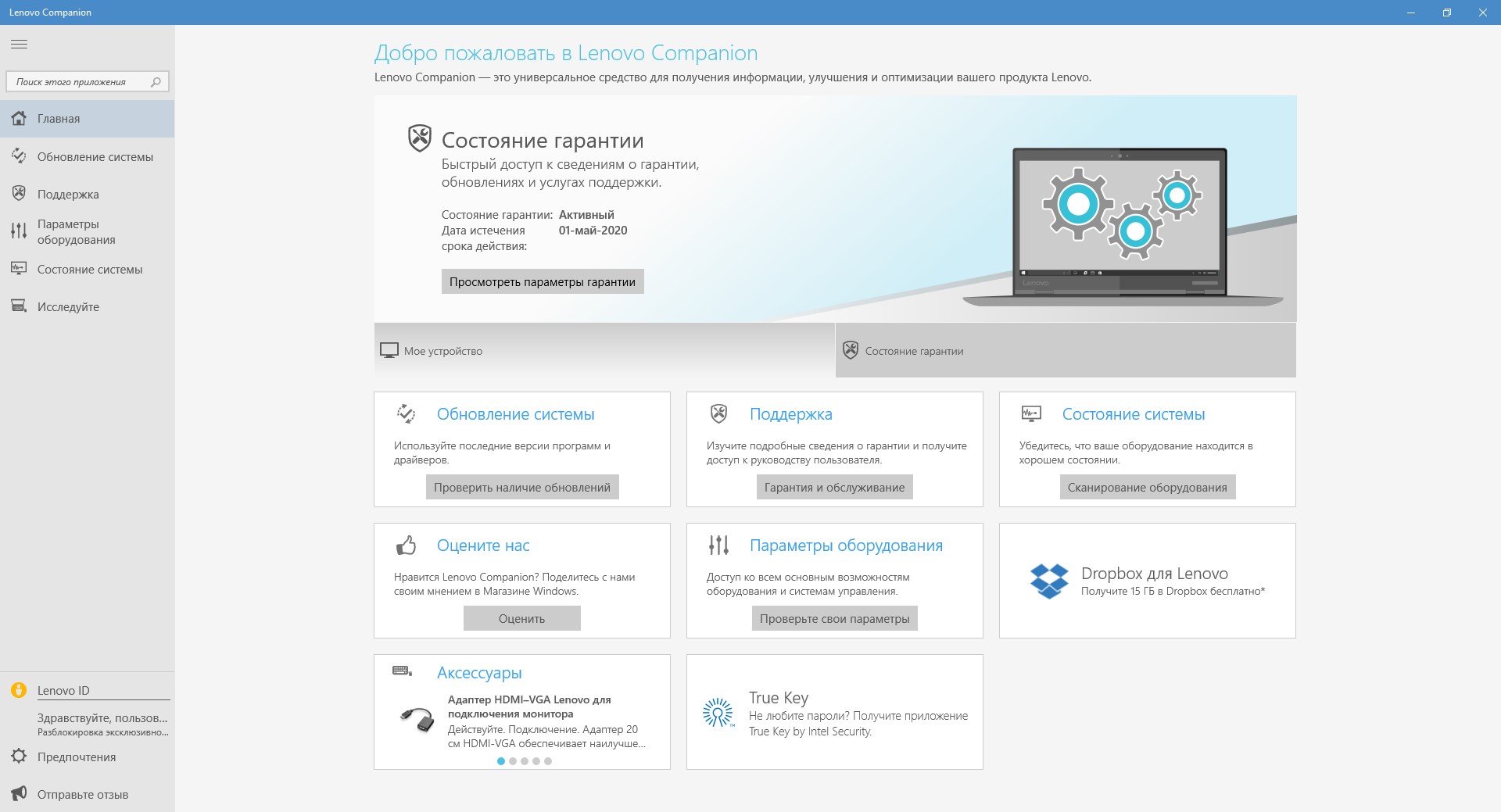This screenshot has height=812, width=1501.
Task: Click the monitor icon beside Мое устройство
Action: coord(389,351)
